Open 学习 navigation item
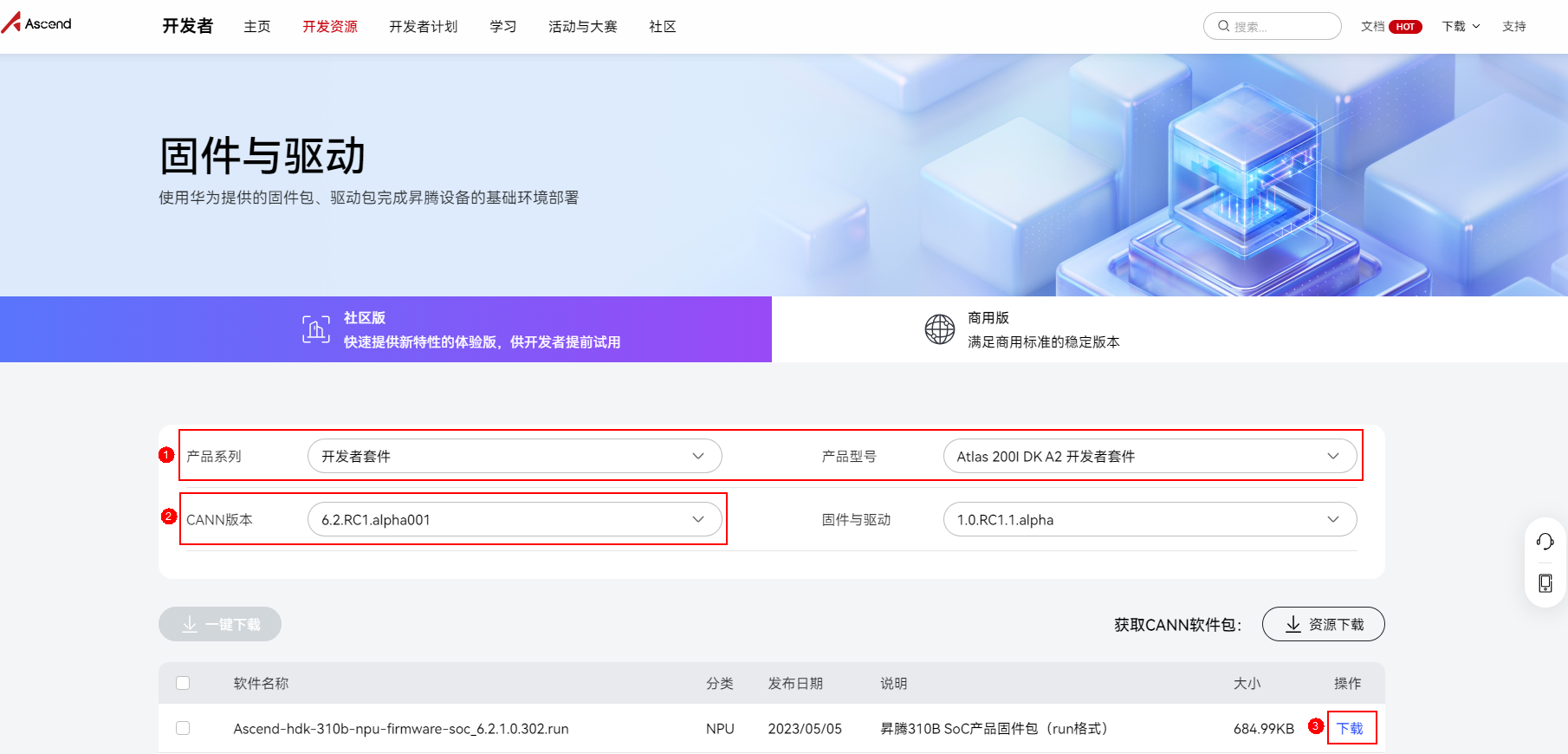Viewport: 1568px width, 754px height. coord(503,27)
